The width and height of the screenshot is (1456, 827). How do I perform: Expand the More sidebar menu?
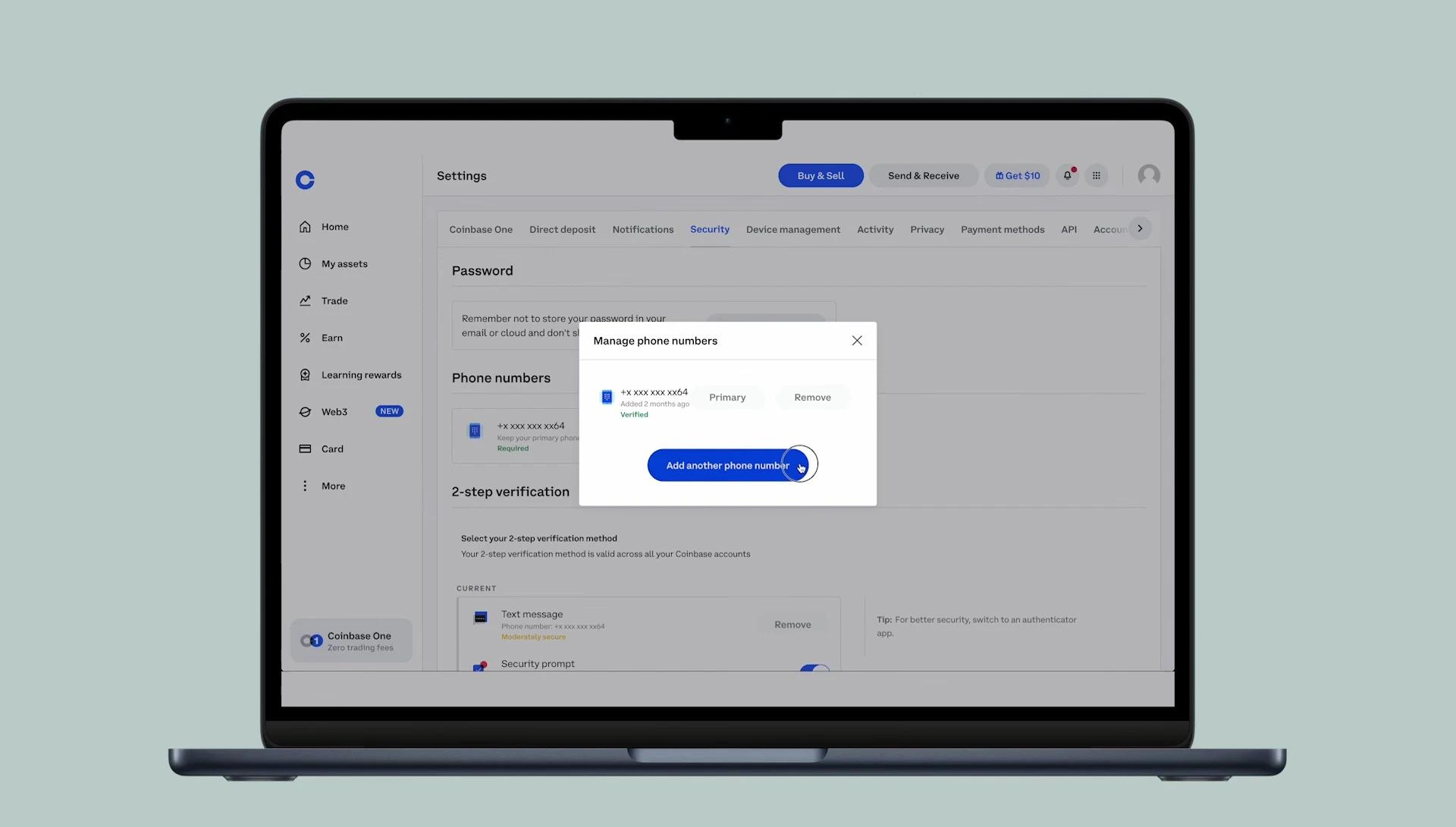pos(332,486)
